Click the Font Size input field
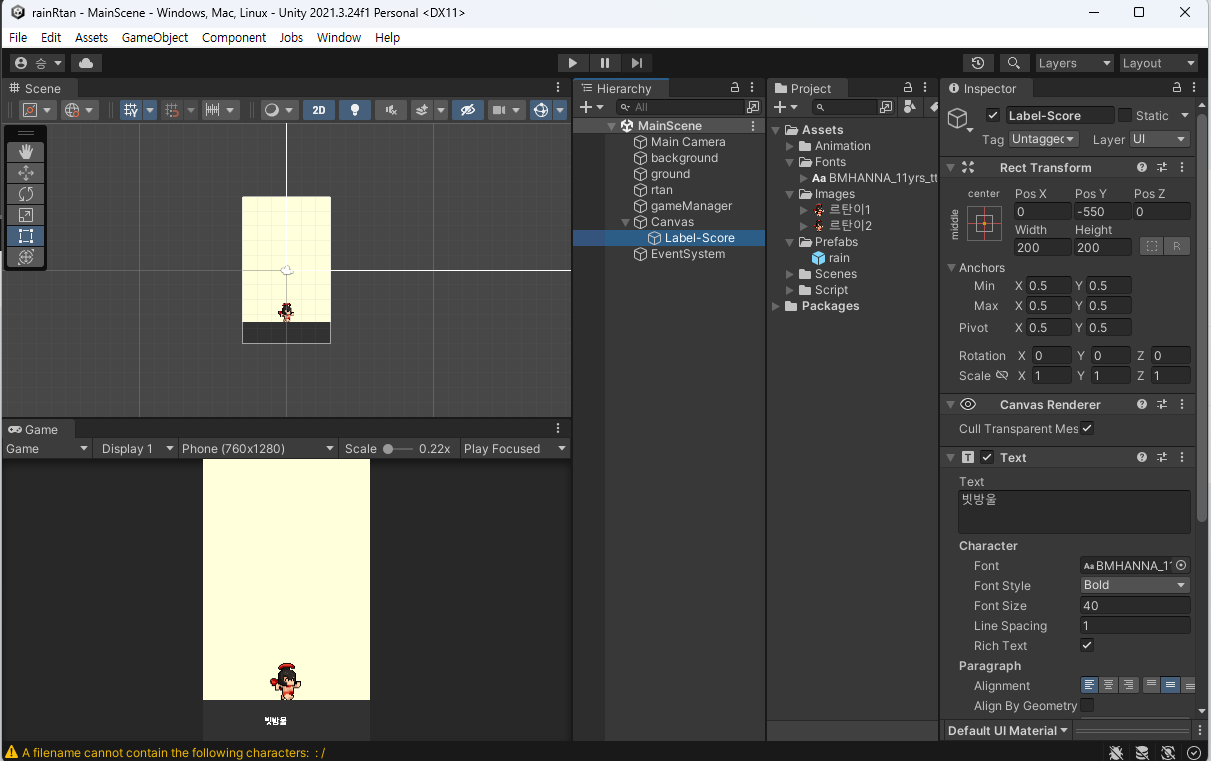Viewport: 1211px width, 761px height. (x=1135, y=606)
